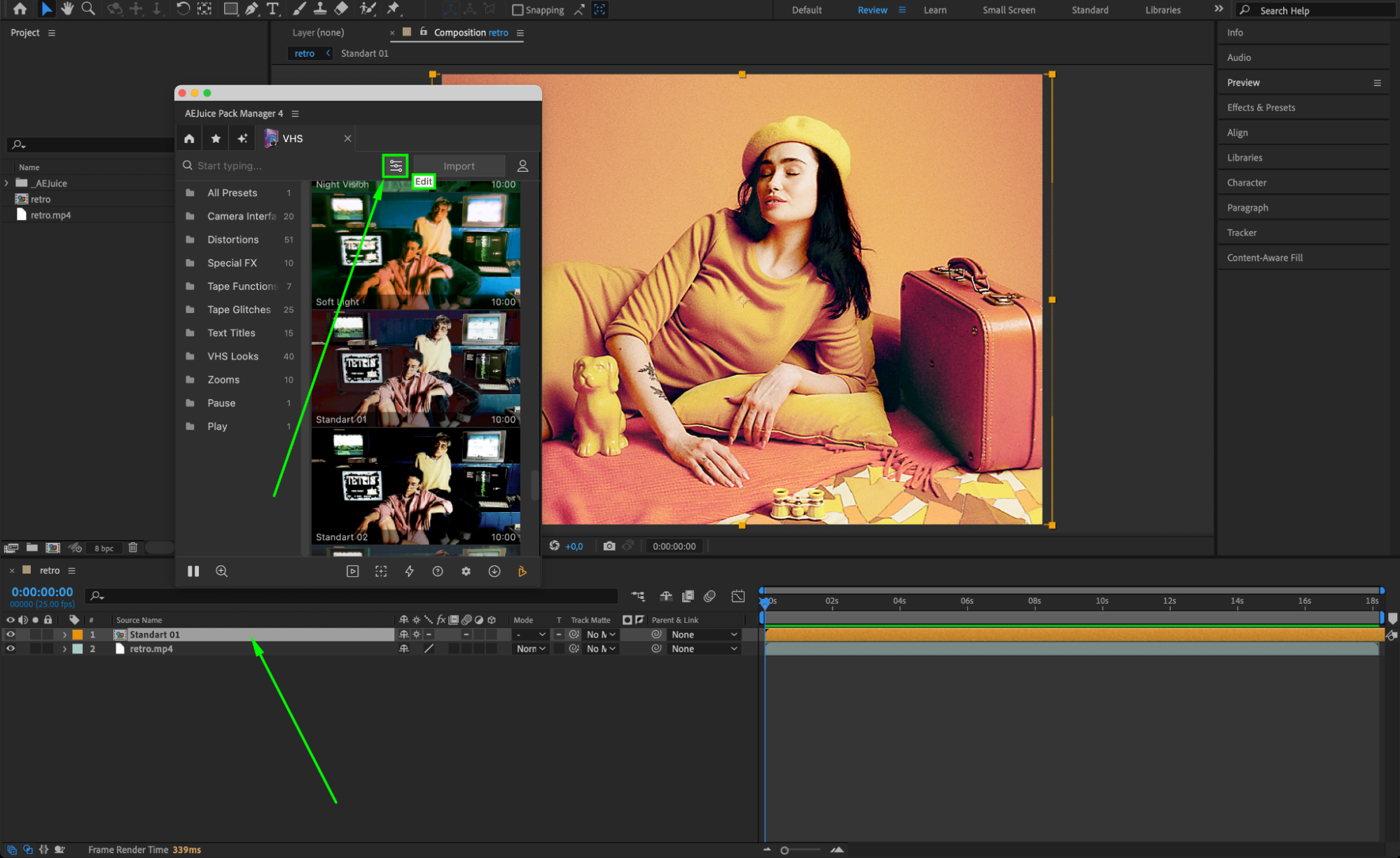Click the AEJuice Edit settings icon

(x=396, y=166)
